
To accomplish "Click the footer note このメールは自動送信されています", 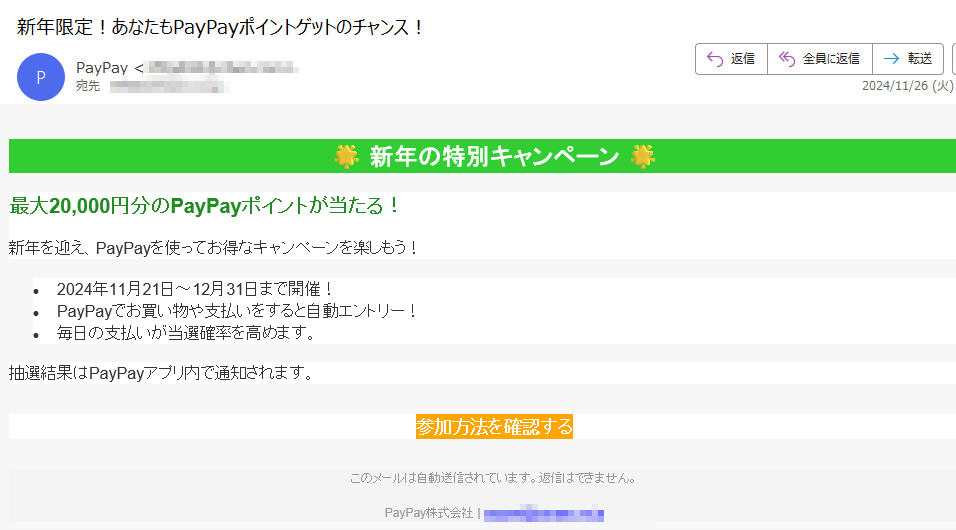I will pos(493,478).
